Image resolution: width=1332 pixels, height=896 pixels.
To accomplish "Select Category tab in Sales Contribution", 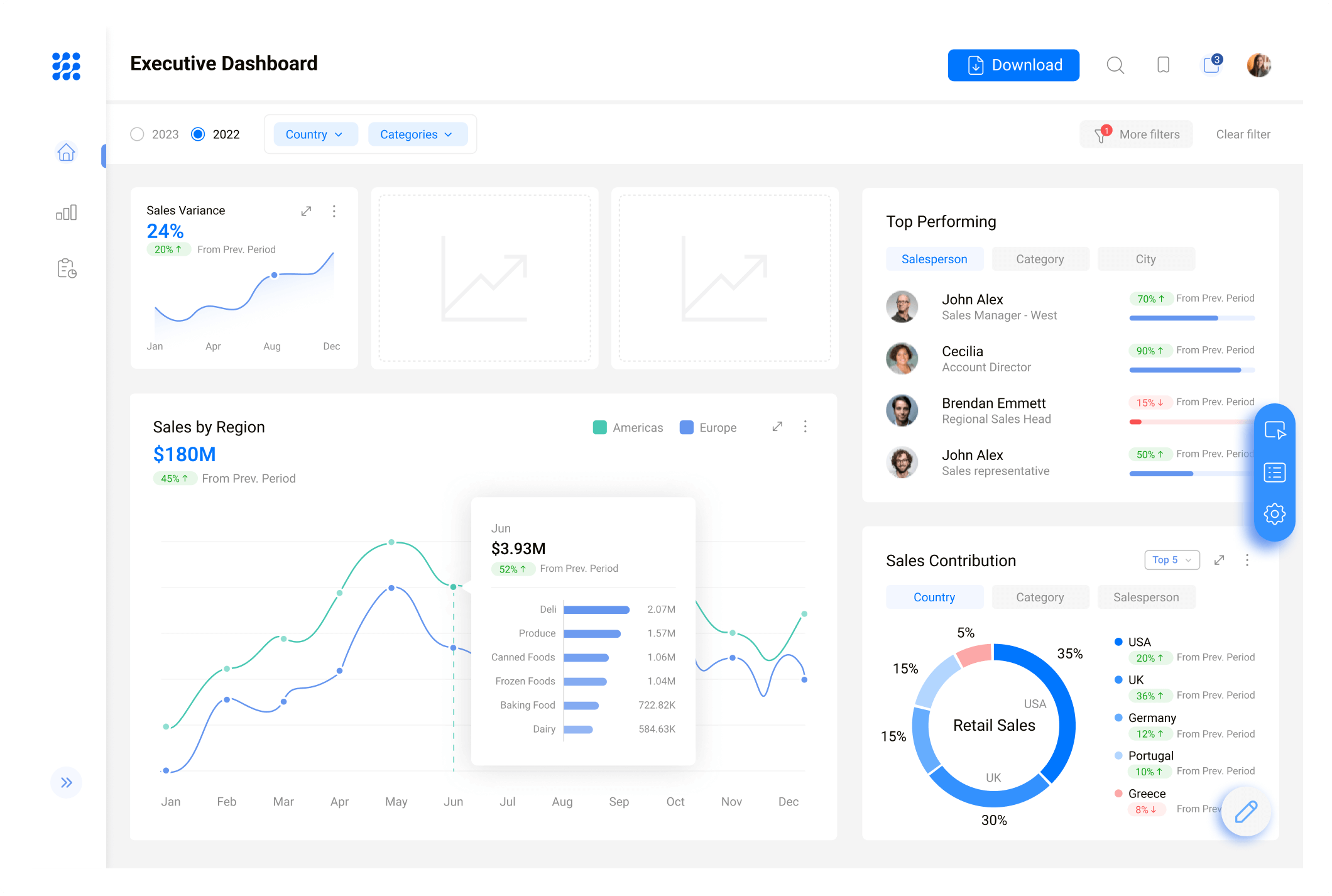I will click(x=1040, y=597).
